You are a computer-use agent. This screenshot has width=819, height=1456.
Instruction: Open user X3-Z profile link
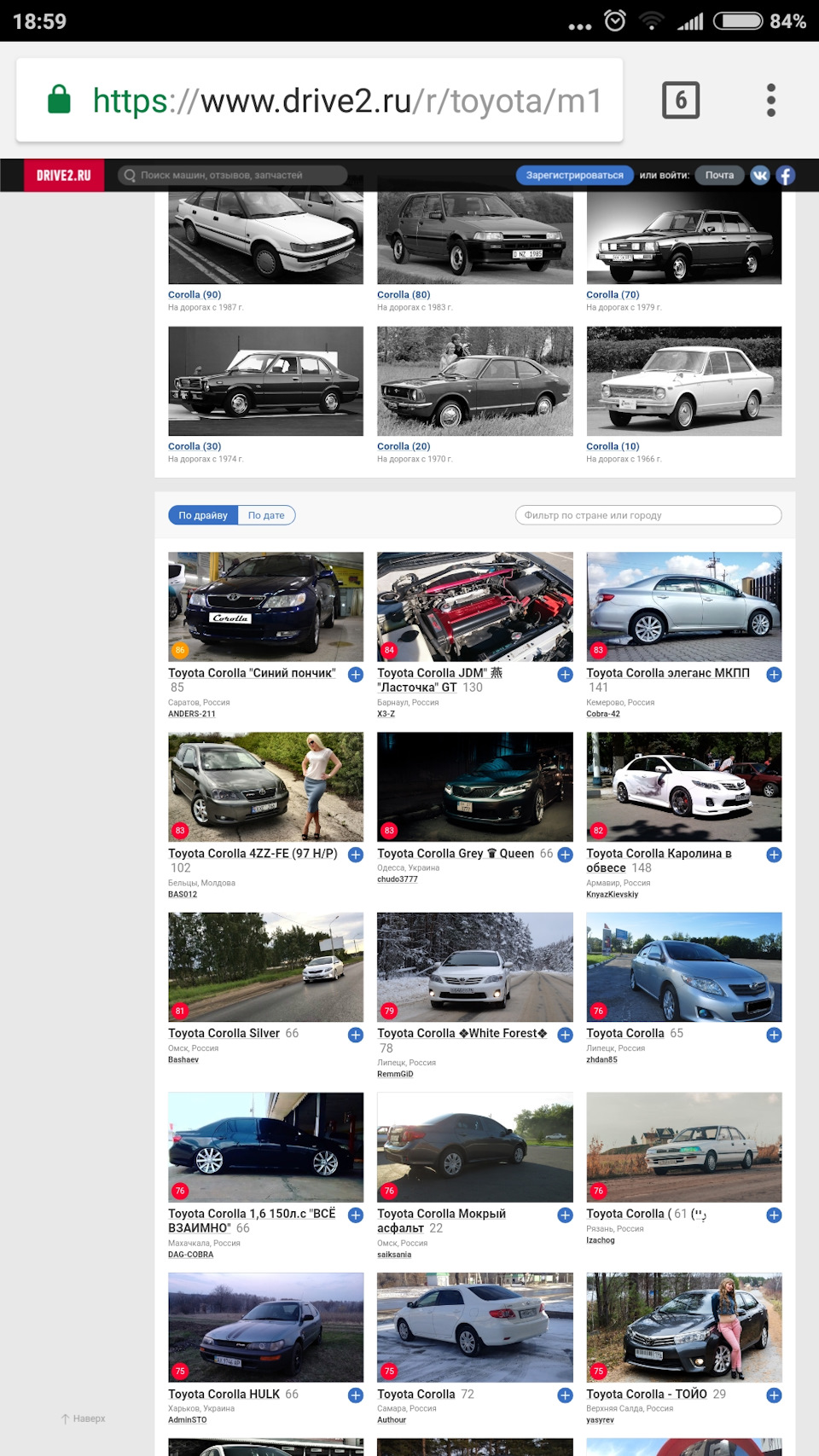[x=386, y=714]
